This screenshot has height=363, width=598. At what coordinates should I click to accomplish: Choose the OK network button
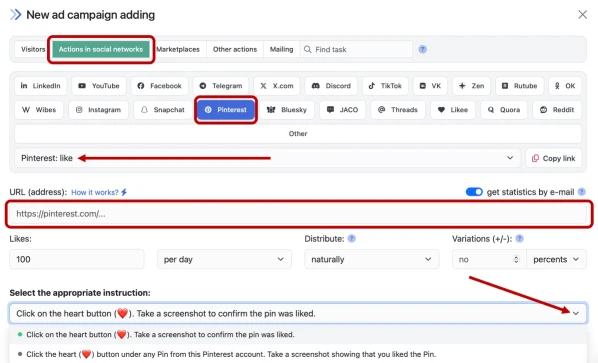click(565, 86)
